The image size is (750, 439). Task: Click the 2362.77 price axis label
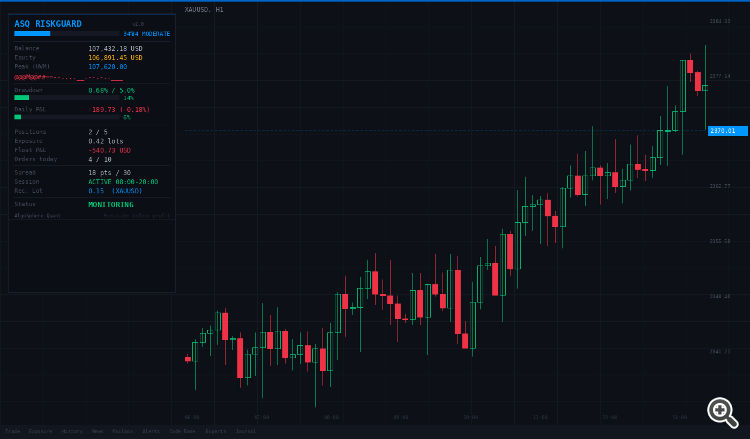[x=720, y=186]
